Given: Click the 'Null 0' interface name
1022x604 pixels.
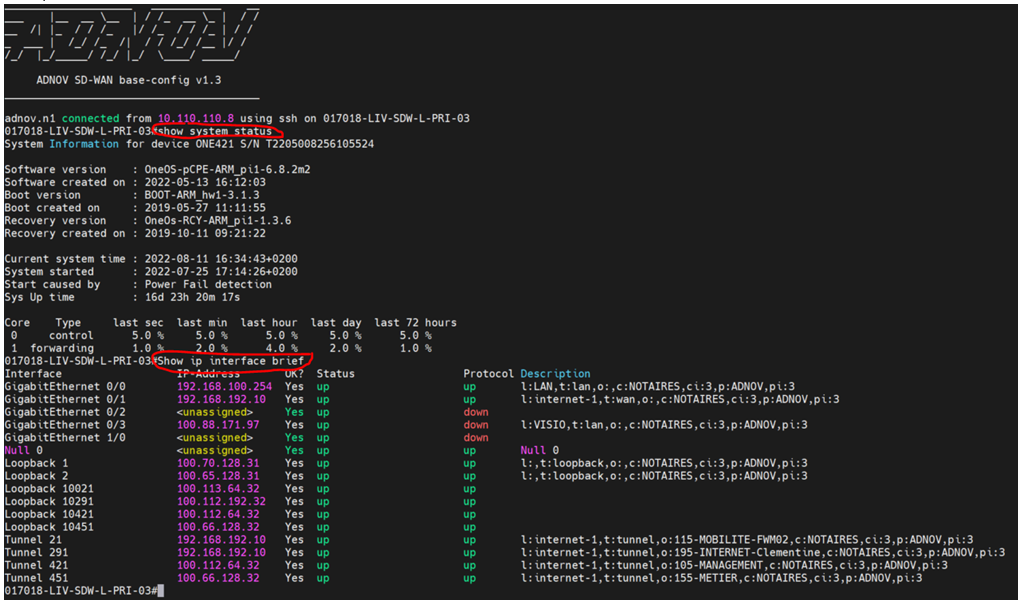Looking at the screenshot, I should pyautogui.click(x=23, y=450).
